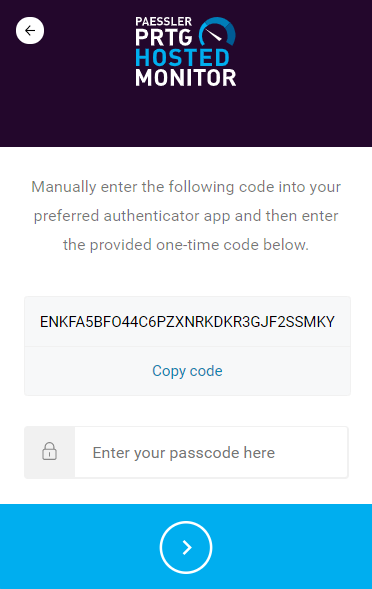Click the PRTG speedometer gauge icon
372x589 pixels.
pos(217,32)
